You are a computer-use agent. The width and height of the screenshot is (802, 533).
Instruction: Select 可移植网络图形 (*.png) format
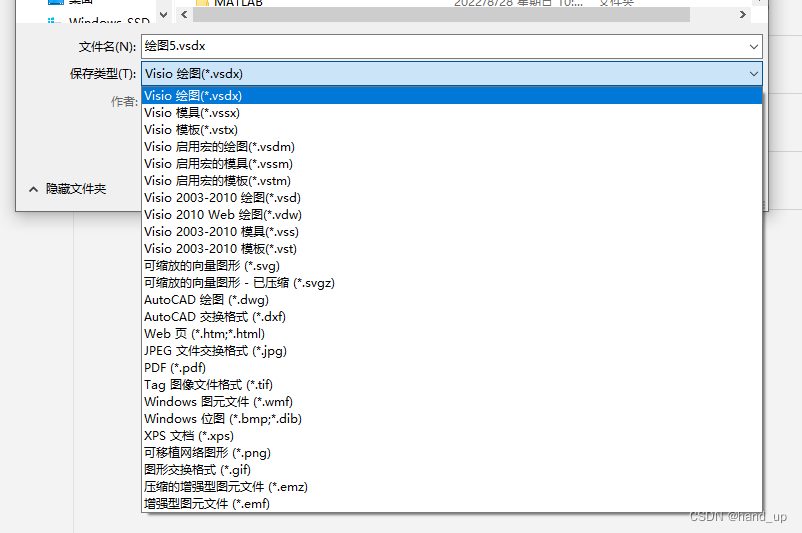pos(452,453)
